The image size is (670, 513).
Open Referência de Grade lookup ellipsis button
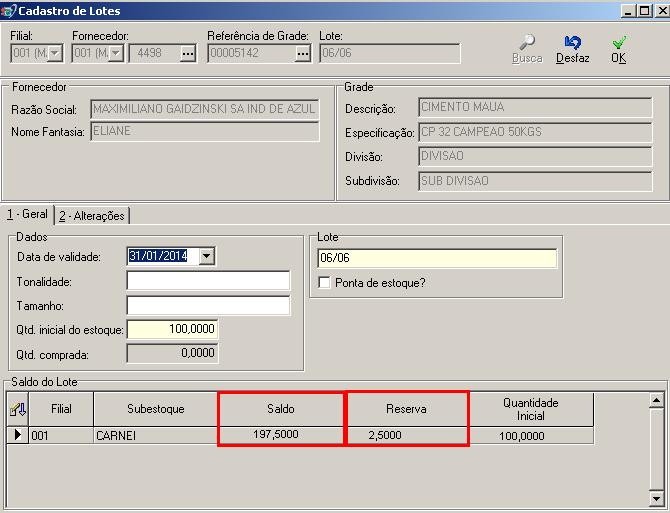(x=303, y=54)
